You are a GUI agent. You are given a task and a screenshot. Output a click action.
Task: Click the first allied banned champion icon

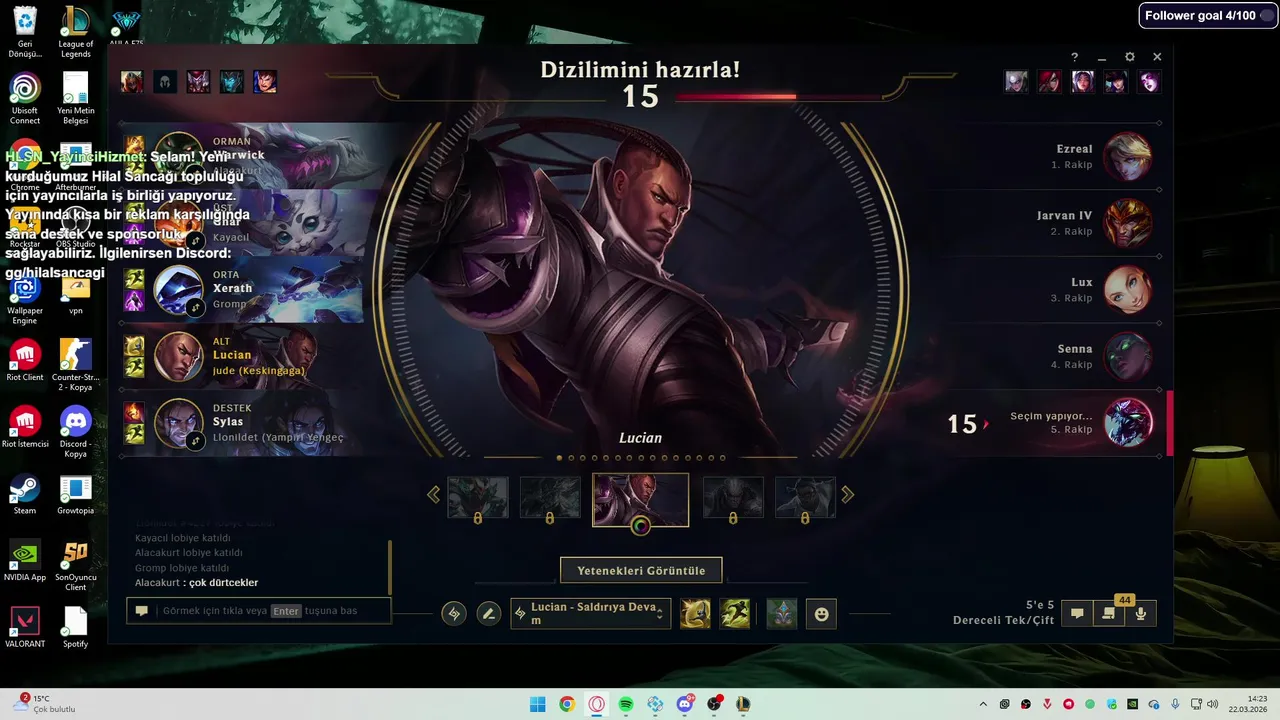[x=132, y=81]
